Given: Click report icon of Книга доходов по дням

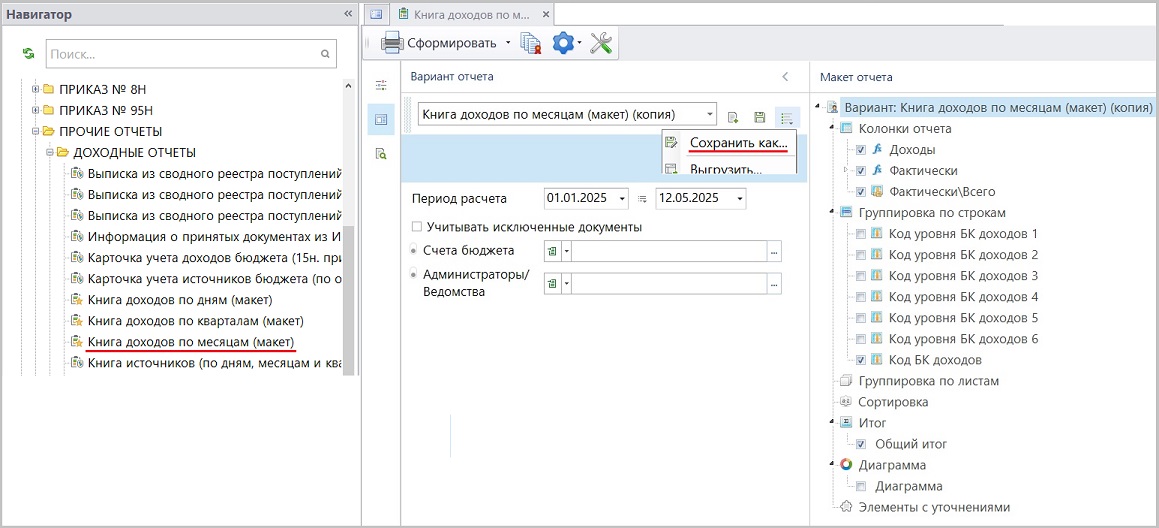Looking at the screenshot, I should click(76, 300).
